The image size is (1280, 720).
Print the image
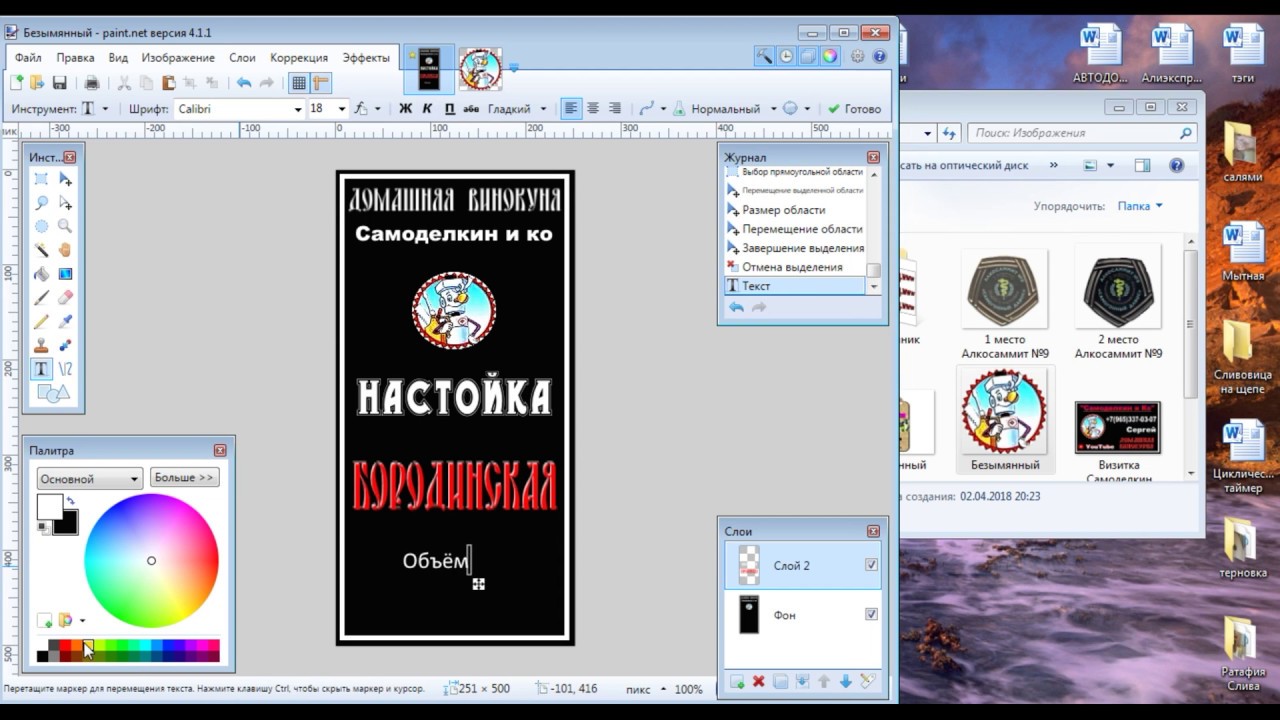pyautogui.click(x=92, y=83)
